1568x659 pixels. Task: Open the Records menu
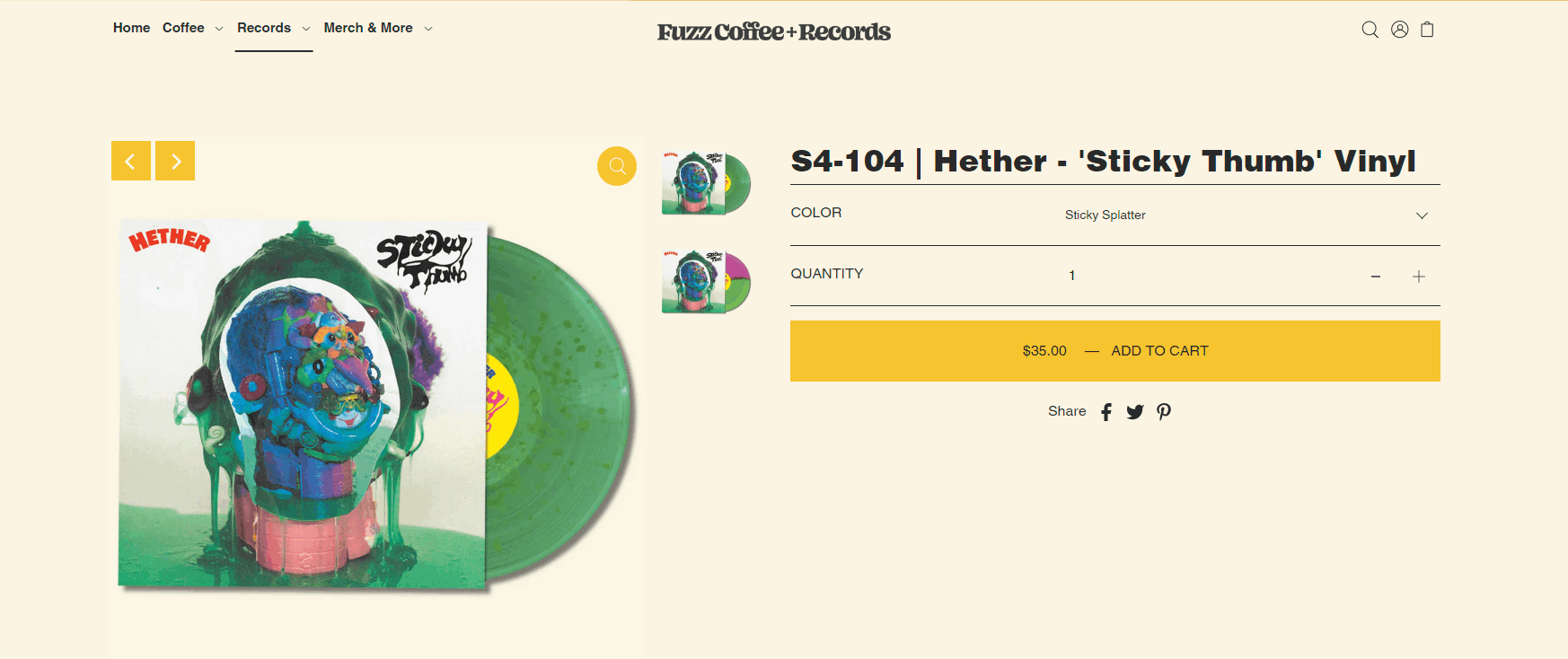(x=274, y=28)
